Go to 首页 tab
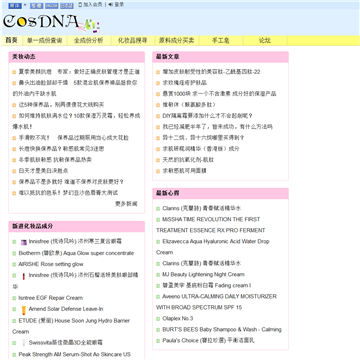 [11, 40]
